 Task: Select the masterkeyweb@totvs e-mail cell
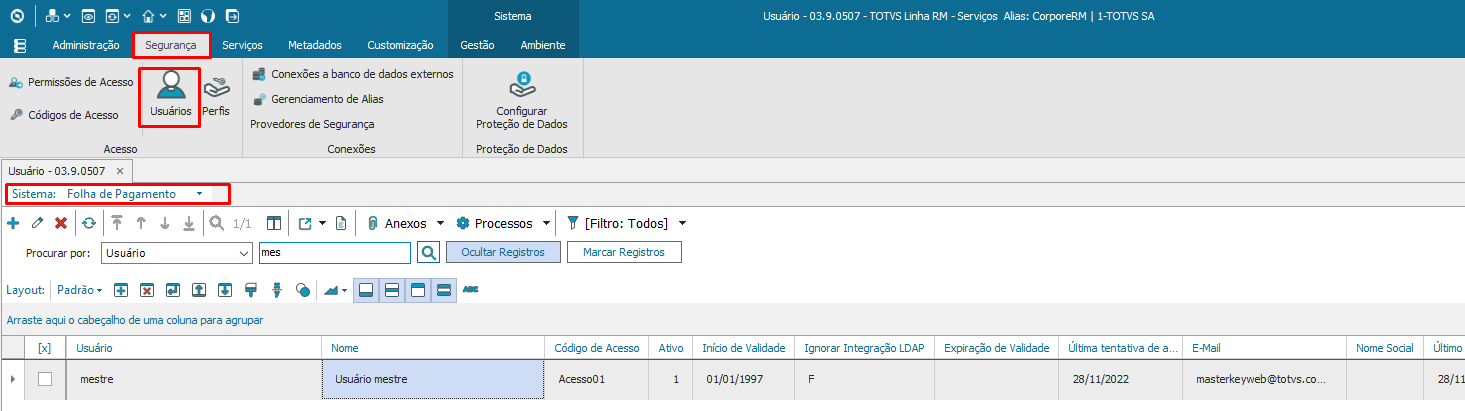pos(1265,379)
